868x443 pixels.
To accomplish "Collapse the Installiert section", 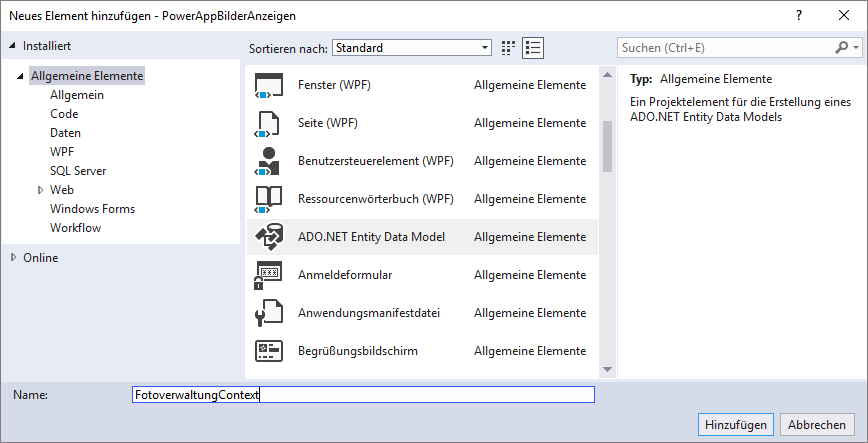I will tap(12, 46).
